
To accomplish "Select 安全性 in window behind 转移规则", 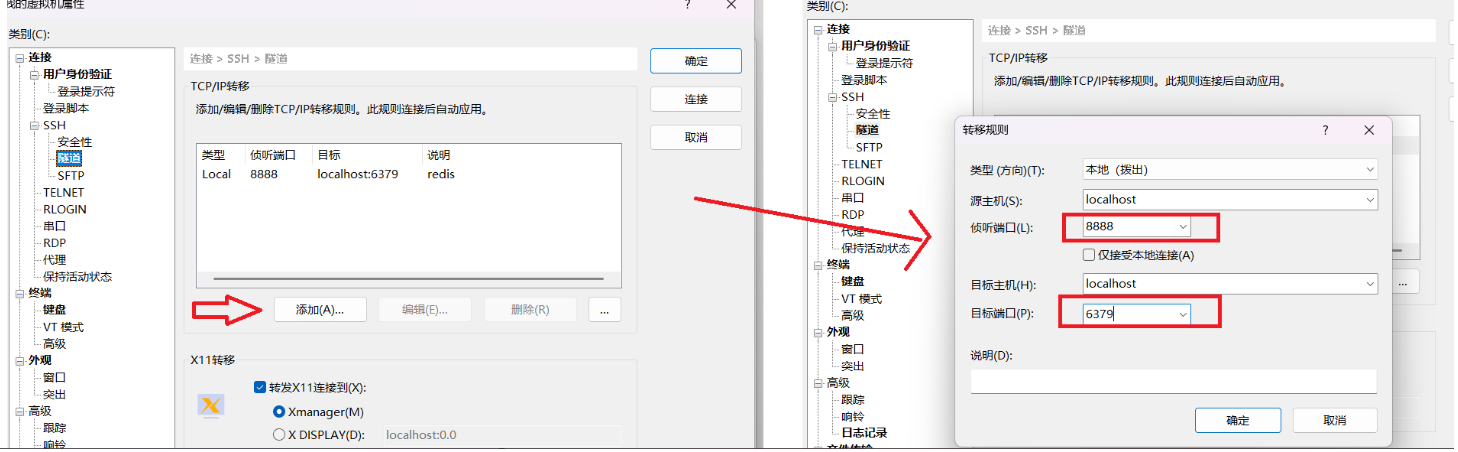I will pyautogui.click(x=873, y=114).
